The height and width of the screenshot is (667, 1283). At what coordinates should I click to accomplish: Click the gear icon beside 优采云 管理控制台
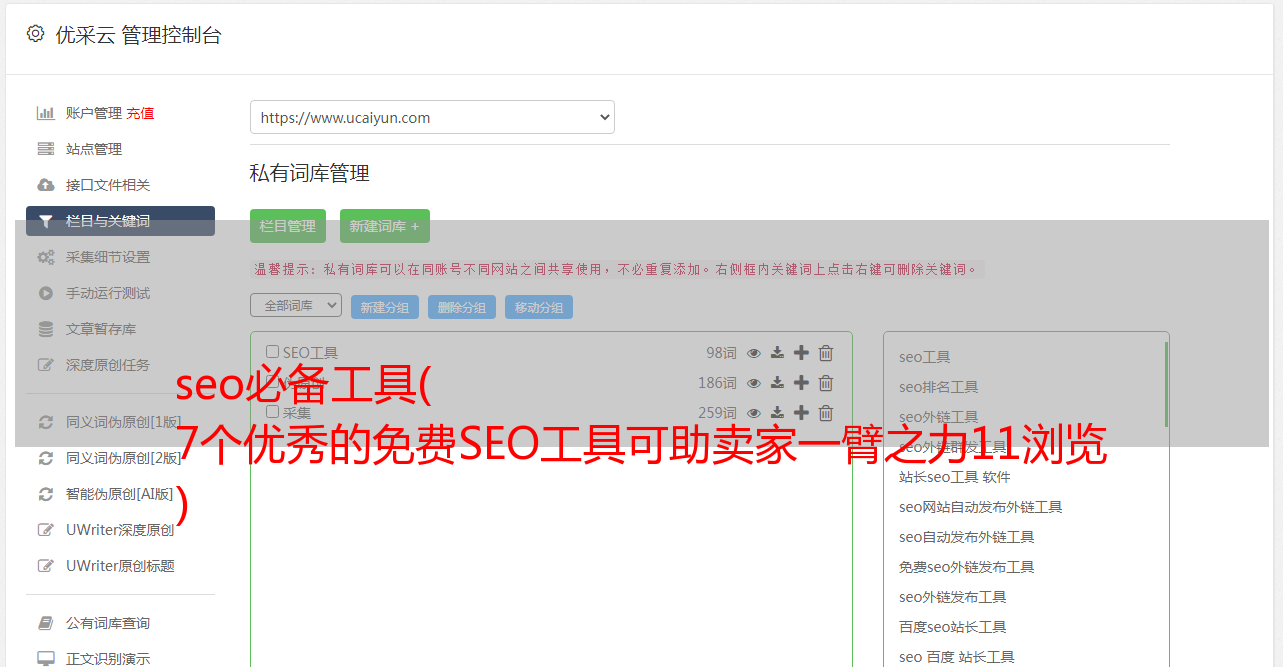[36, 34]
